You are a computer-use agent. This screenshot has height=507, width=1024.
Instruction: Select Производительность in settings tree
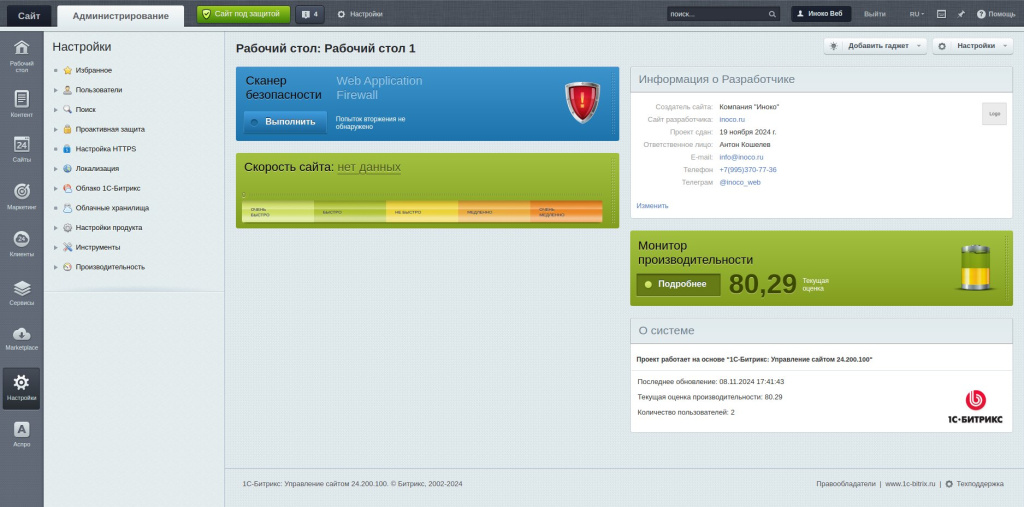pos(110,267)
